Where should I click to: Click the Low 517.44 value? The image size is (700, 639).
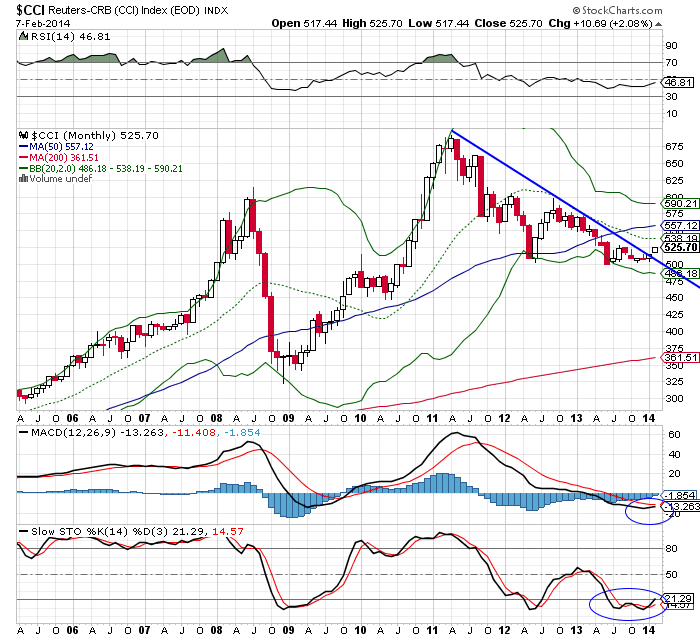coord(438,23)
